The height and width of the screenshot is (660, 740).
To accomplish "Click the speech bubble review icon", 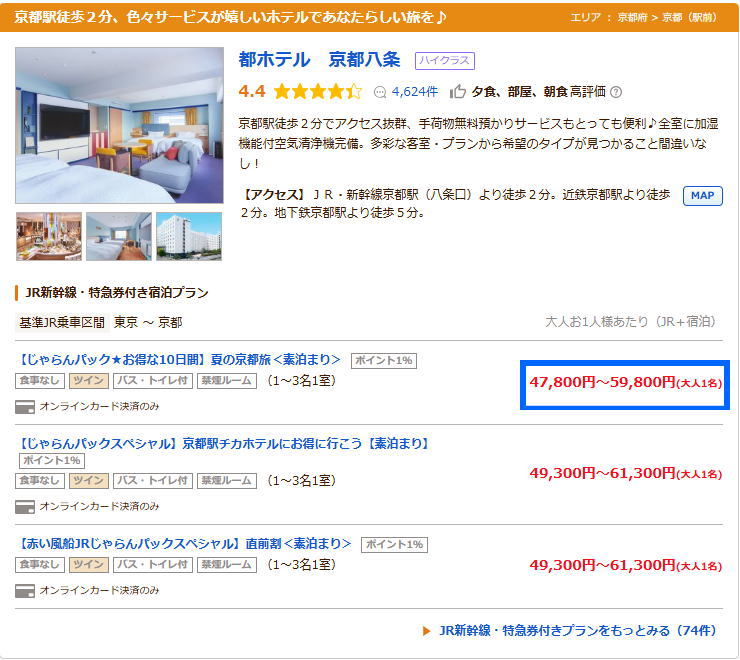I will 379,92.
